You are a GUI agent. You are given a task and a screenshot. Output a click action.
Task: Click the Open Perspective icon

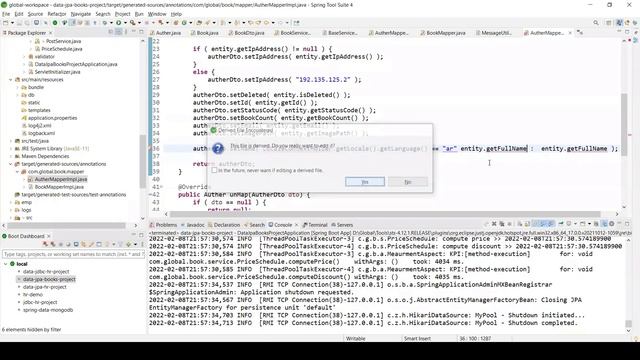click(x=609, y=23)
